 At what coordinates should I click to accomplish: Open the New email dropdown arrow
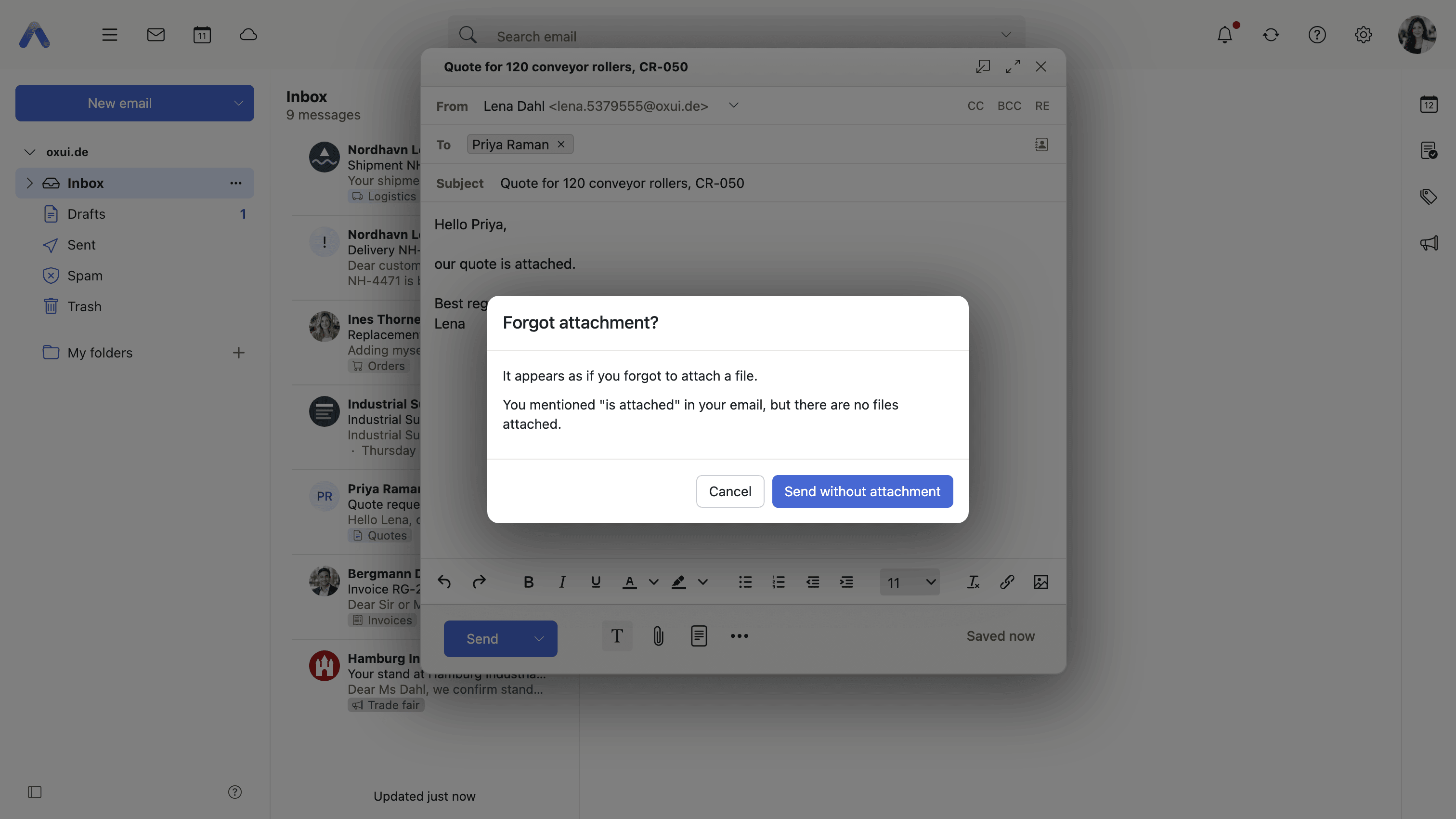click(238, 103)
